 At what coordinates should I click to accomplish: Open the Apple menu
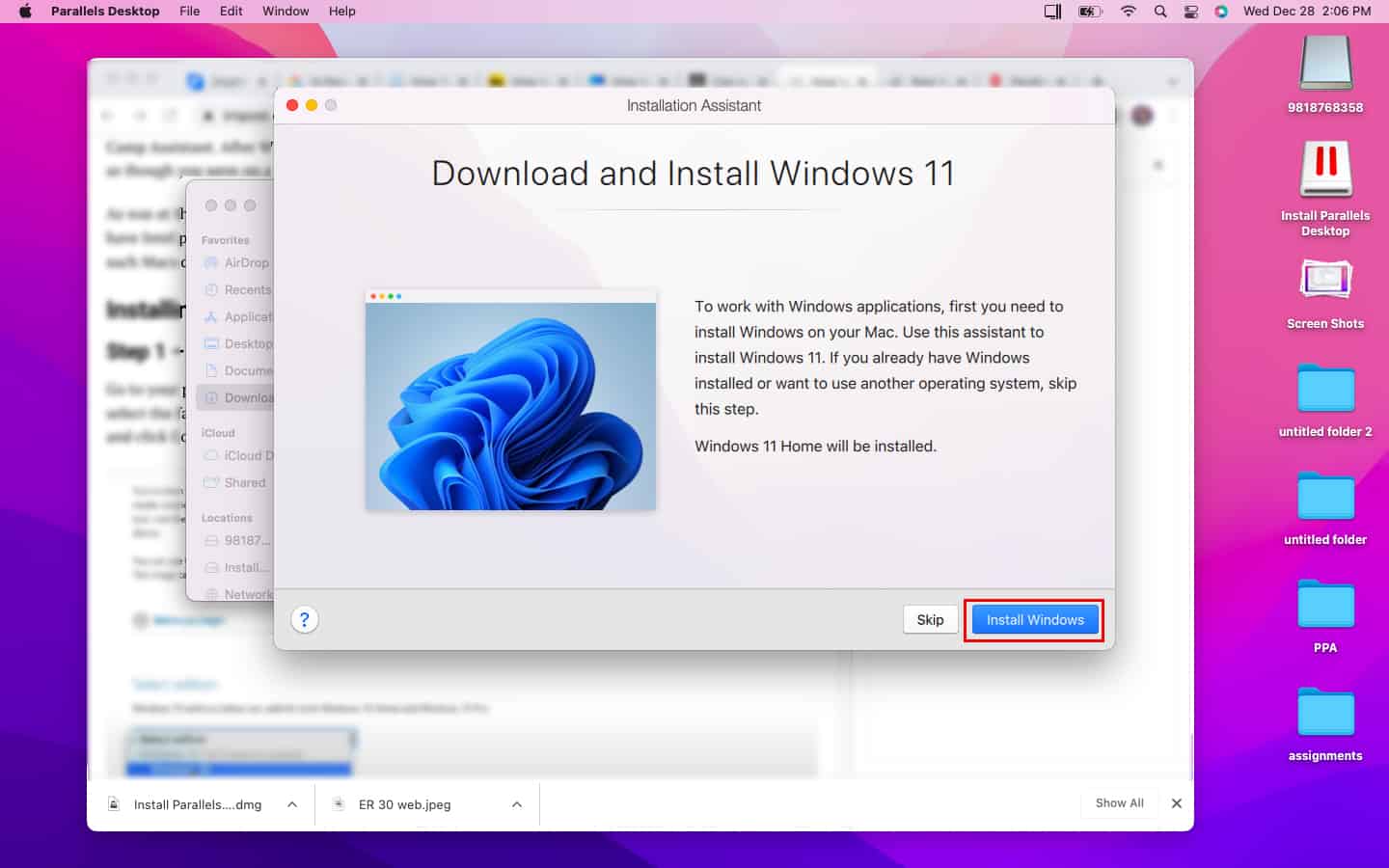26,11
